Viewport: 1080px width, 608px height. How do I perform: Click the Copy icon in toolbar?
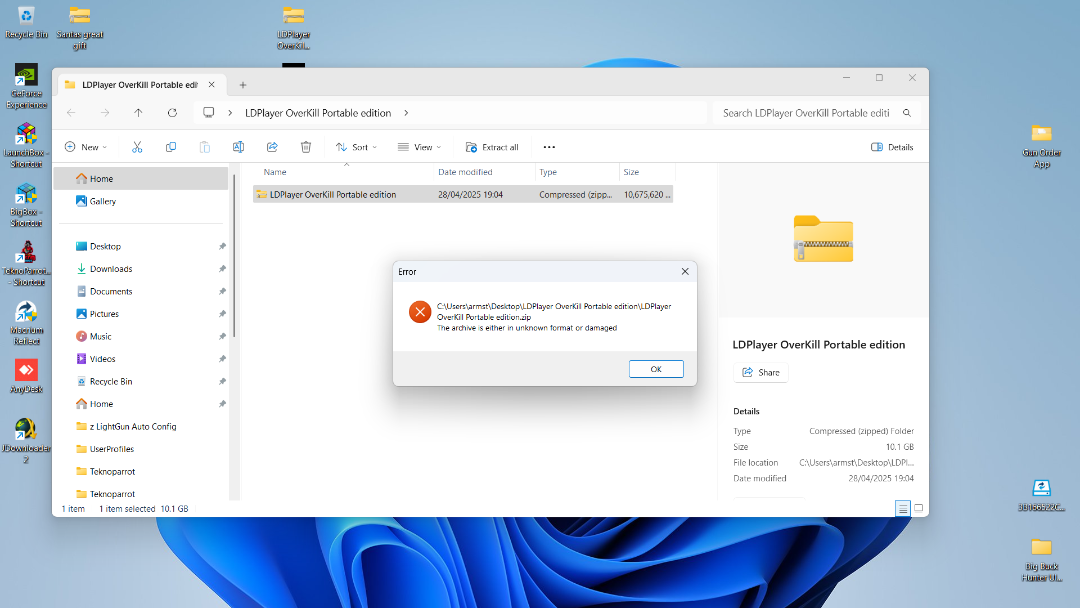click(171, 147)
